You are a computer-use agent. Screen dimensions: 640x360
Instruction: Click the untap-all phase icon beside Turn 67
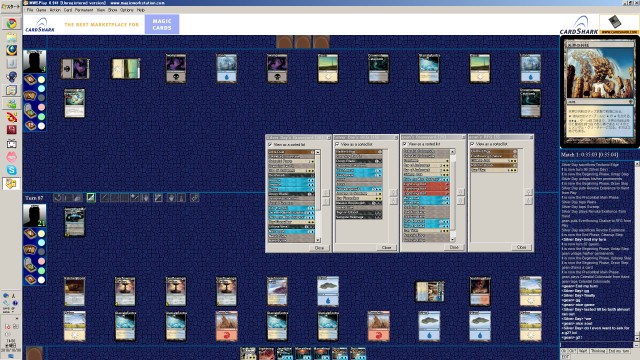(x=58, y=198)
